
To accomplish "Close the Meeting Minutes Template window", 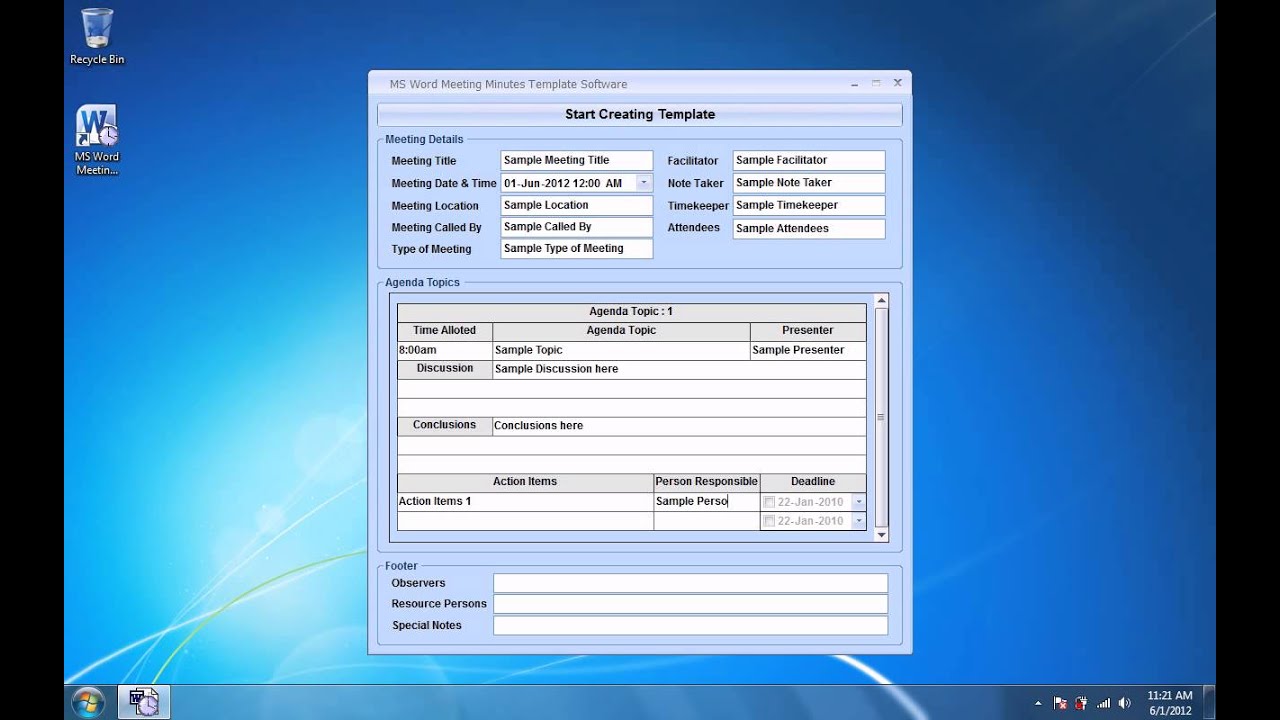I will [897, 83].
